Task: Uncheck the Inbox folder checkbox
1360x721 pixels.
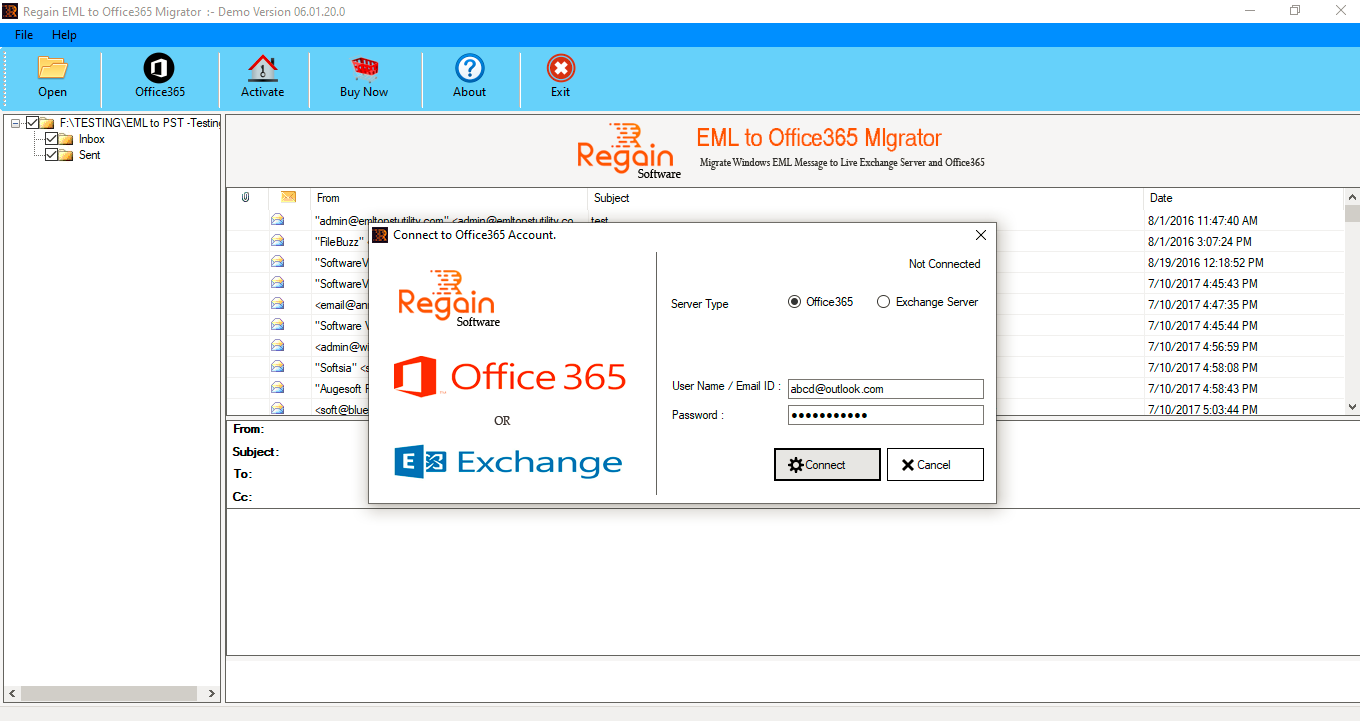Action: click(x=51, y=139)
